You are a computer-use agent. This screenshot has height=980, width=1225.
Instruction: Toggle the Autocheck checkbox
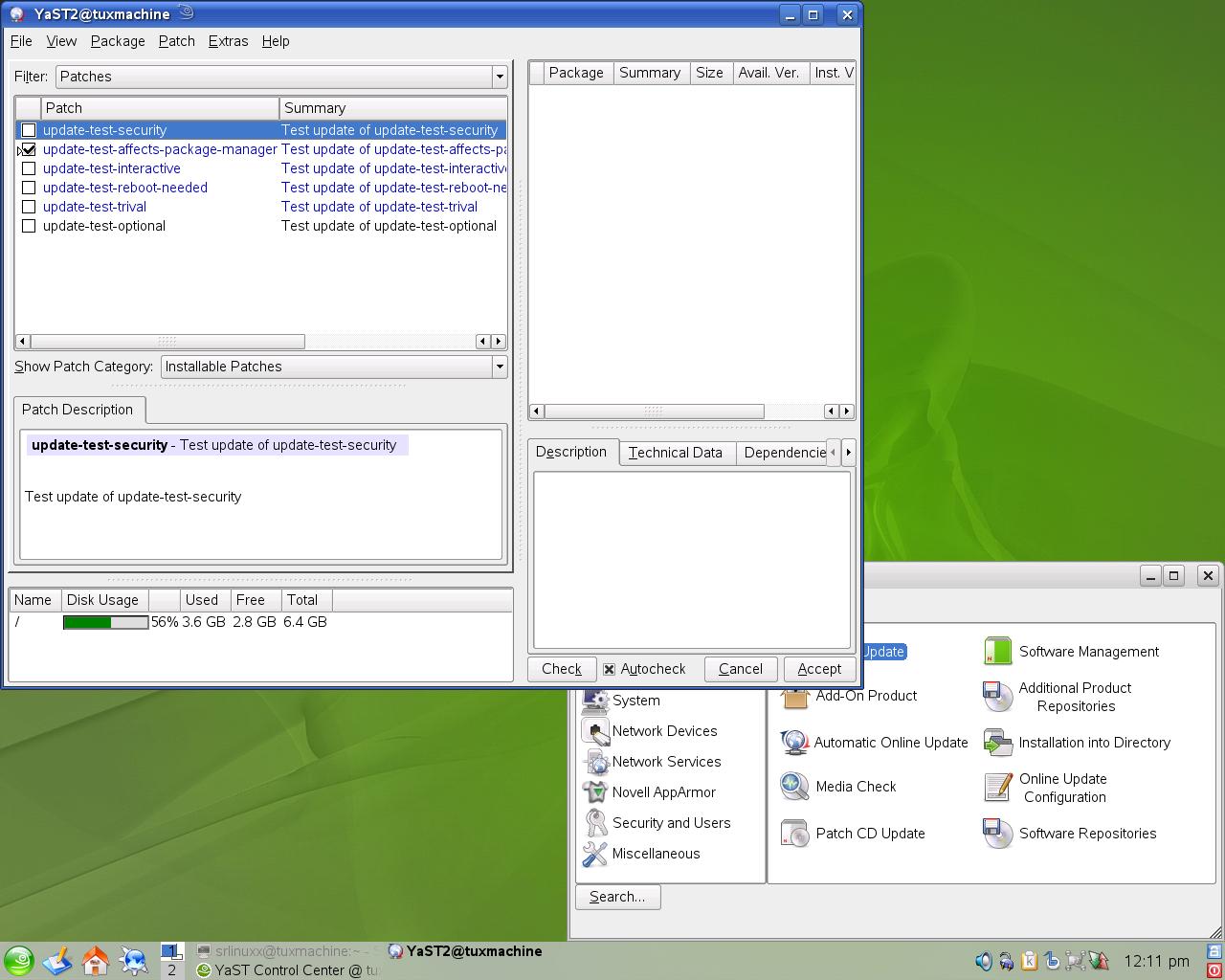coord(609,669)
